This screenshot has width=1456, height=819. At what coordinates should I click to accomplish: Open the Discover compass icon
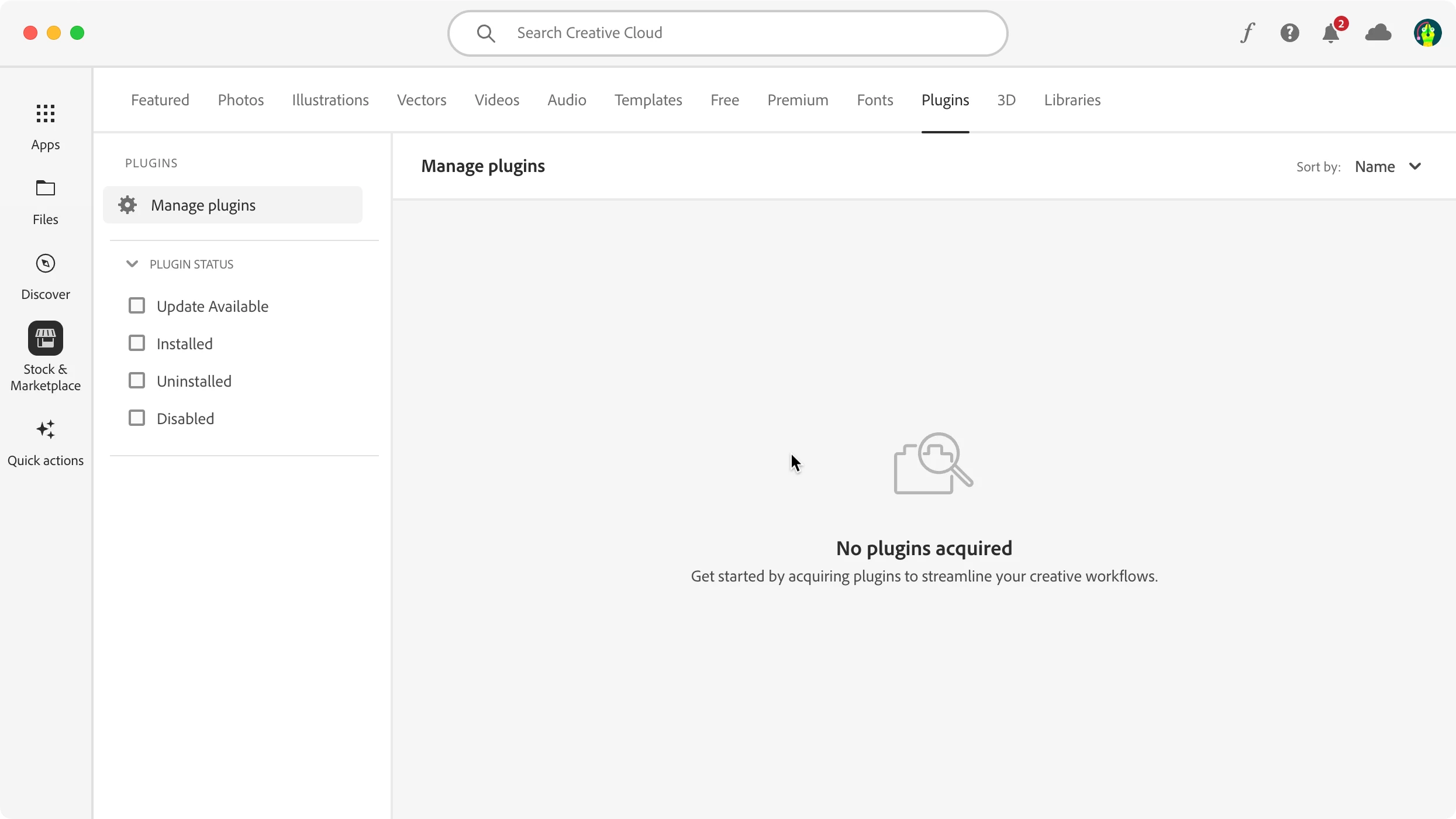[46, 263]
